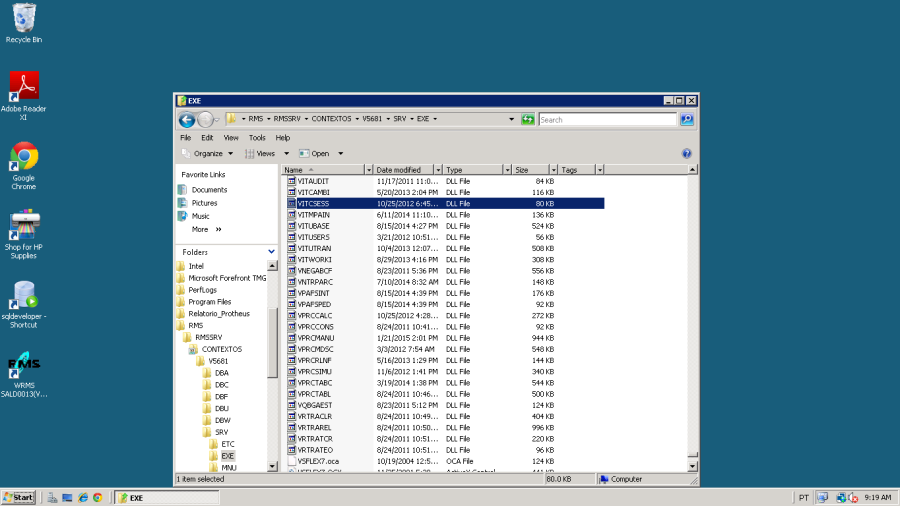Select the Music favorite link

click(200, 216)
